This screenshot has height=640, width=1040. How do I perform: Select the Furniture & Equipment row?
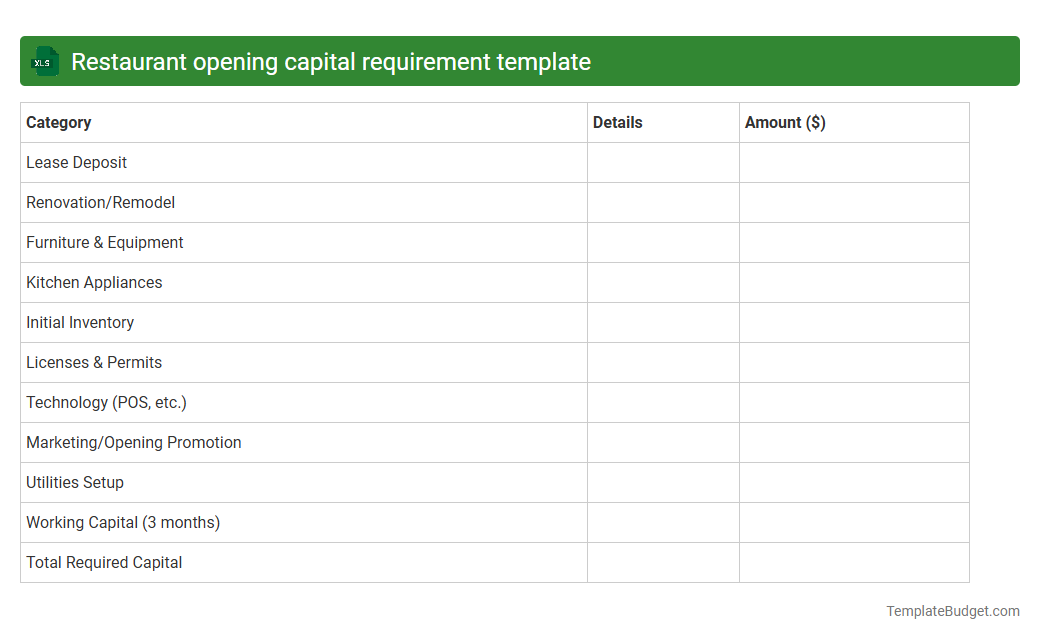click(x=104, y=242)
